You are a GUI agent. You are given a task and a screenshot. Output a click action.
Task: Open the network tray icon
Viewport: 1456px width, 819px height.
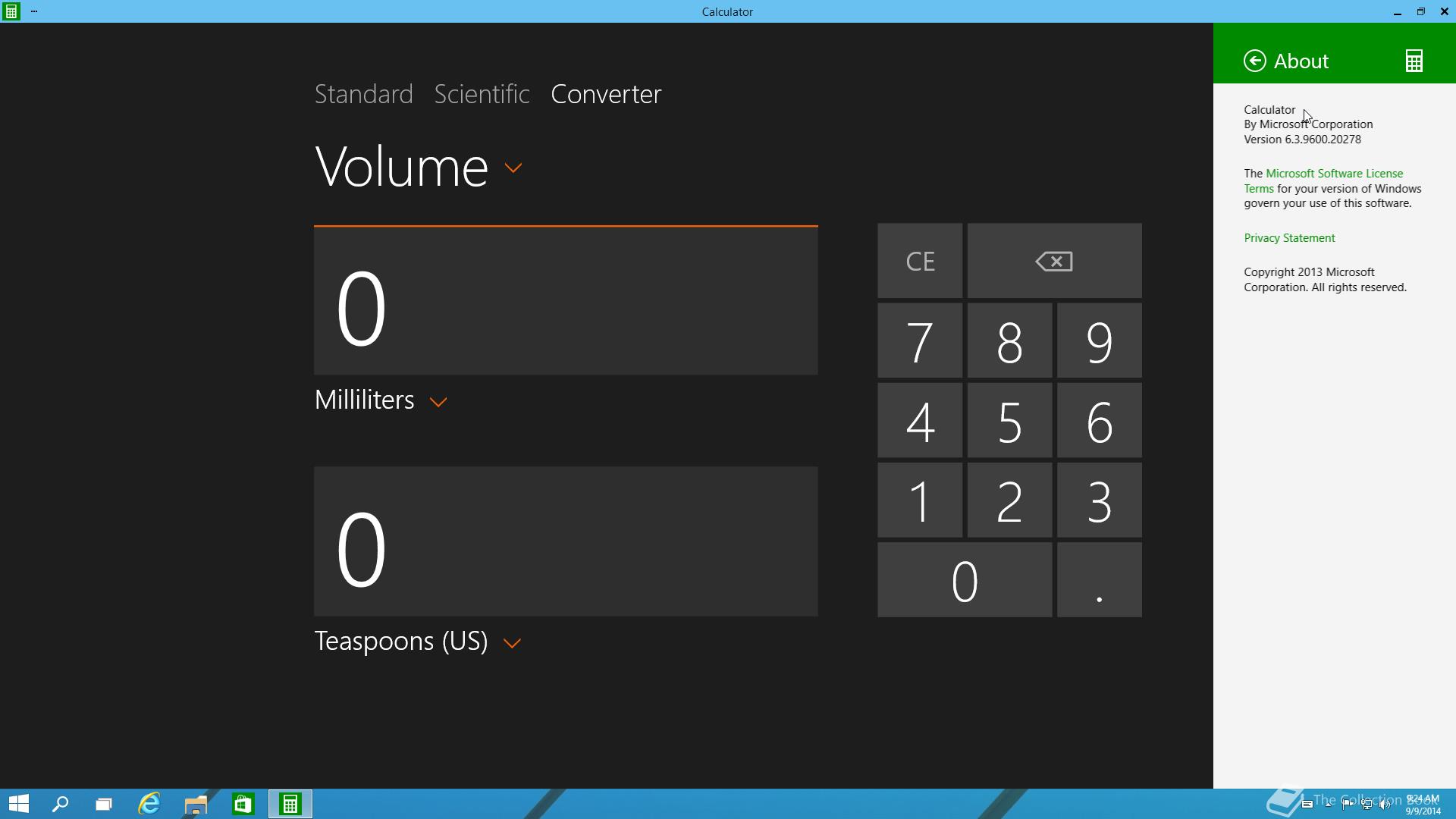point(1367,805)
